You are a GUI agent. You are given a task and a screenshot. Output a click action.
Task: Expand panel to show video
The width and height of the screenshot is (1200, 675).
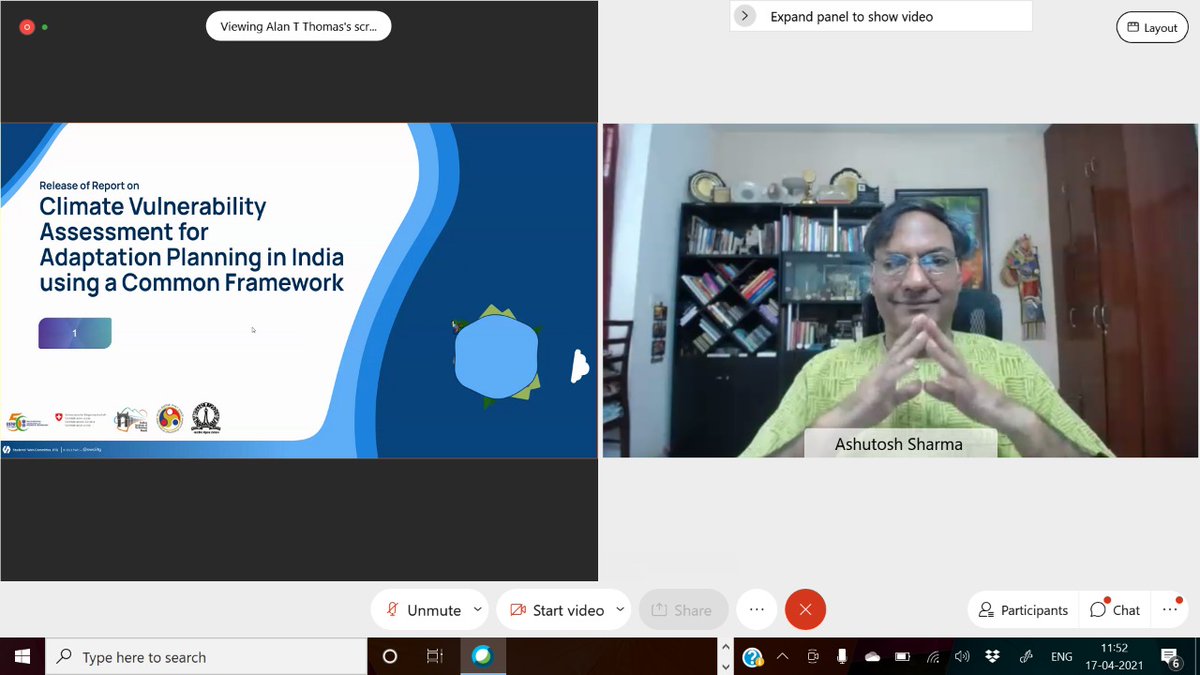[x=881, y=16]
